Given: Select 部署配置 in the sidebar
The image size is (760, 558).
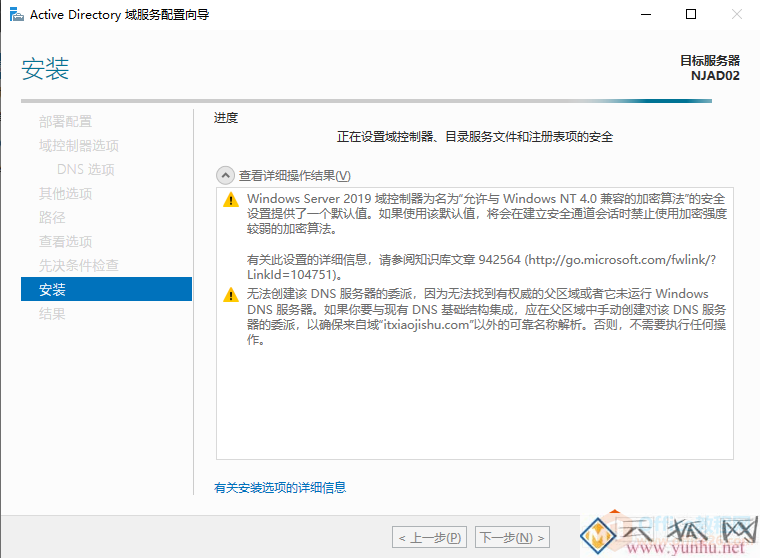Looking at the screenshot, I should click(65, 121).
